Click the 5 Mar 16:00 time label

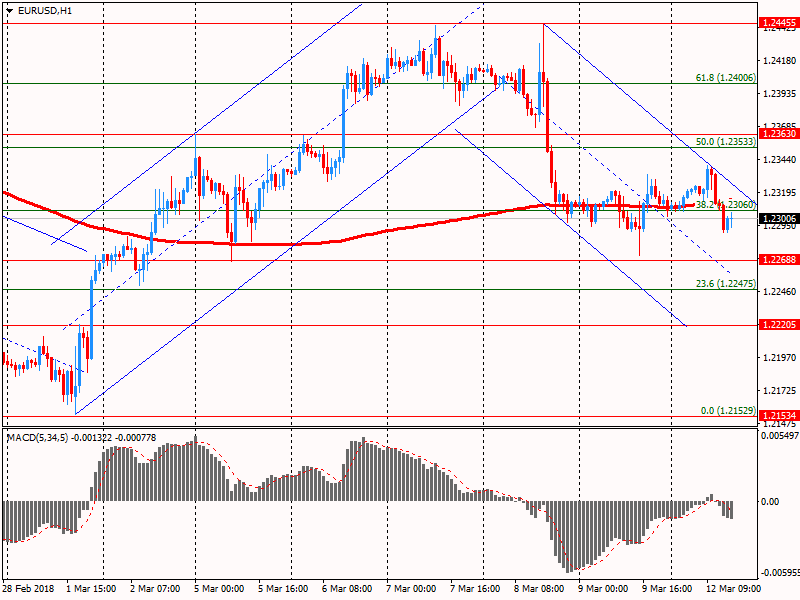point(283,588)
